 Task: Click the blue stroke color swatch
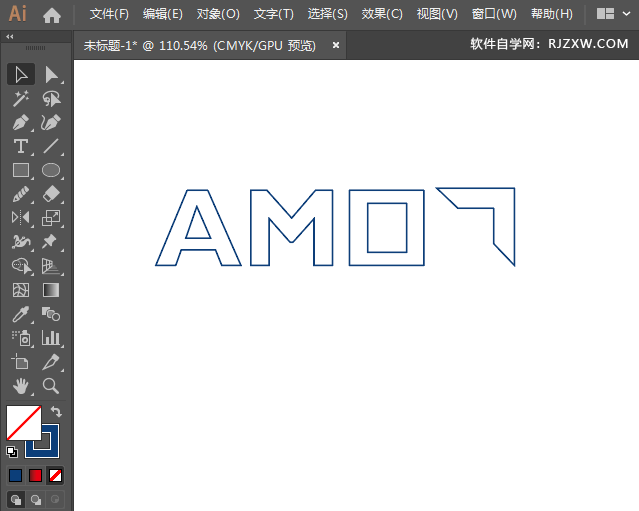(43, 441)
